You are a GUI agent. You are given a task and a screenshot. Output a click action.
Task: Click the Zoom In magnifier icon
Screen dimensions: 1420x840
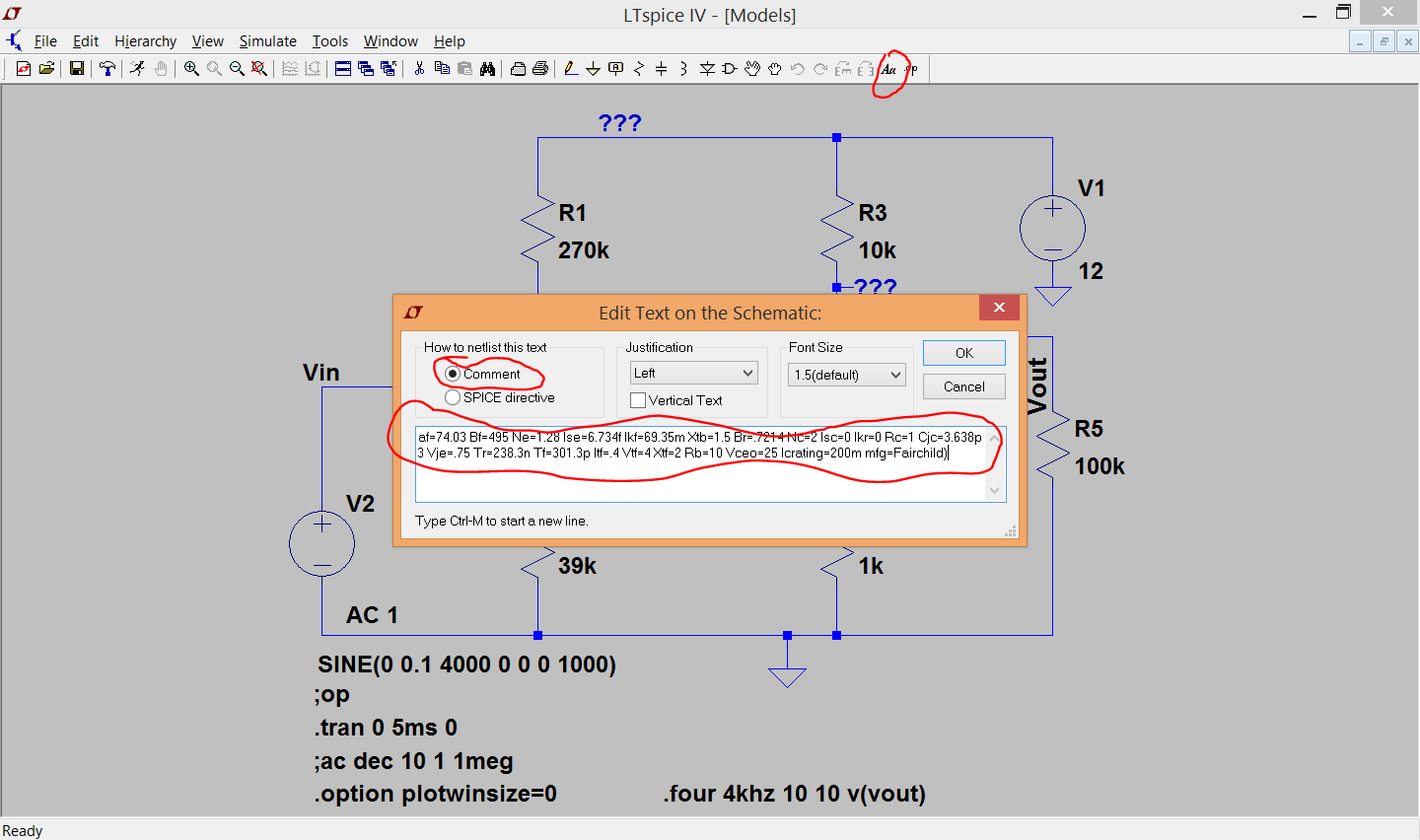(x=191, y=69)
